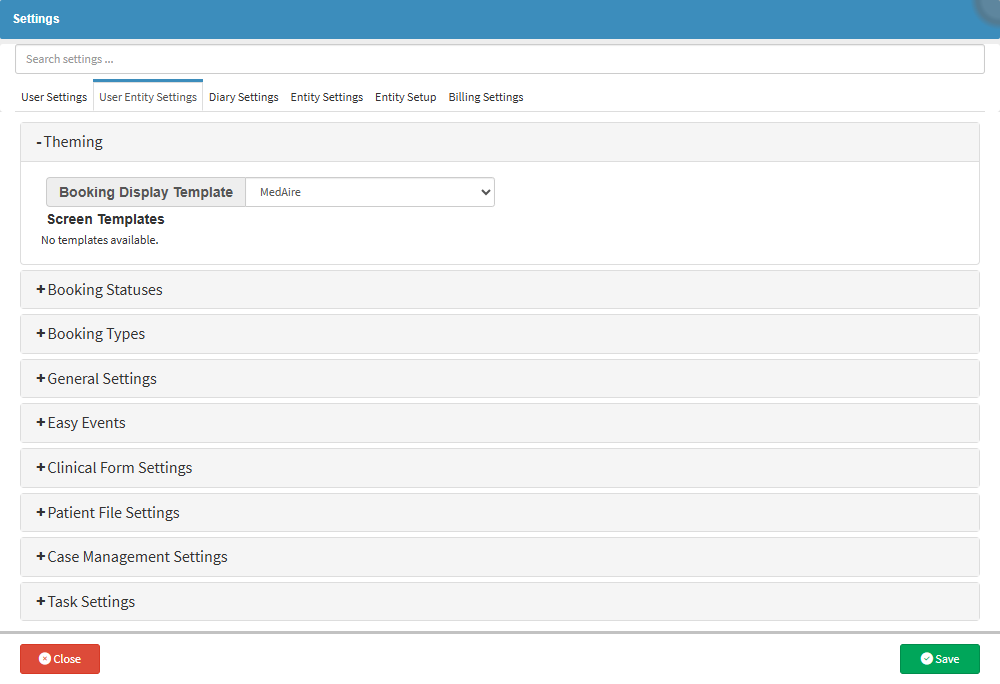Image resolution: width=1000 pixels, height=684 pixels.
Task: Click the green Save button
Action: point(939,659)
